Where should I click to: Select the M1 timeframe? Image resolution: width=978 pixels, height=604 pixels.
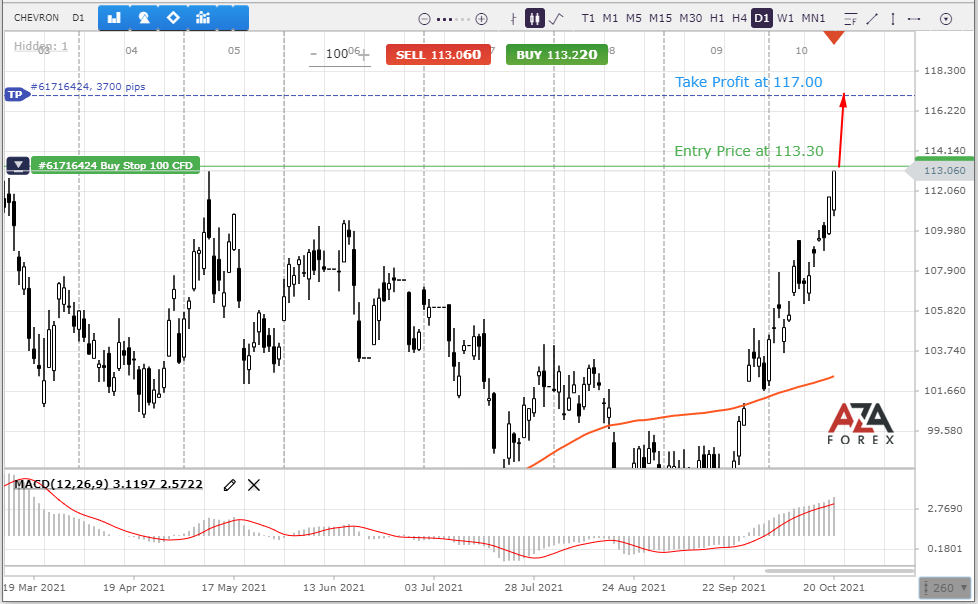[x=610, y=18]
